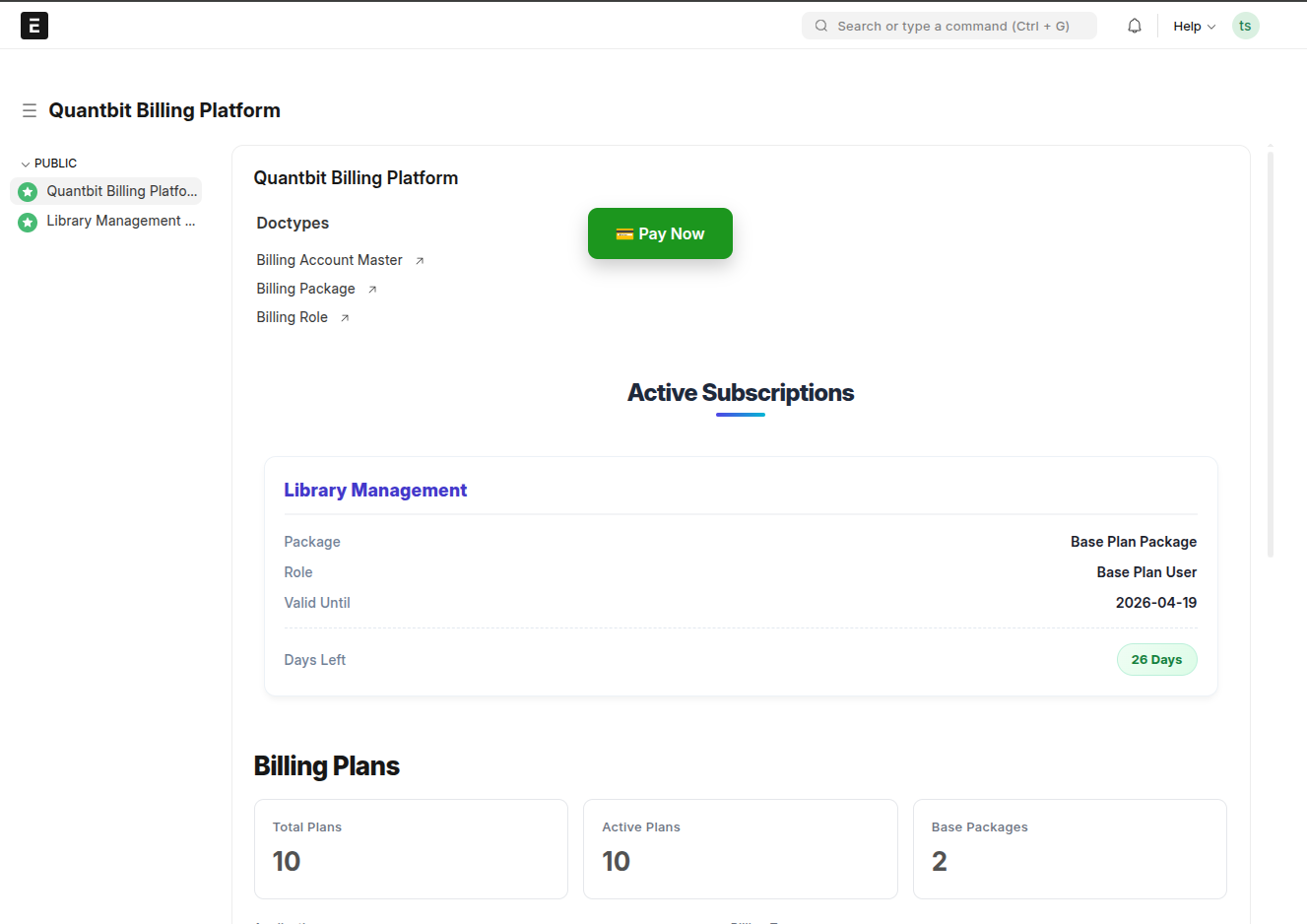Toggle the sidebar hamburger menu icon

(x=30, y=110)
